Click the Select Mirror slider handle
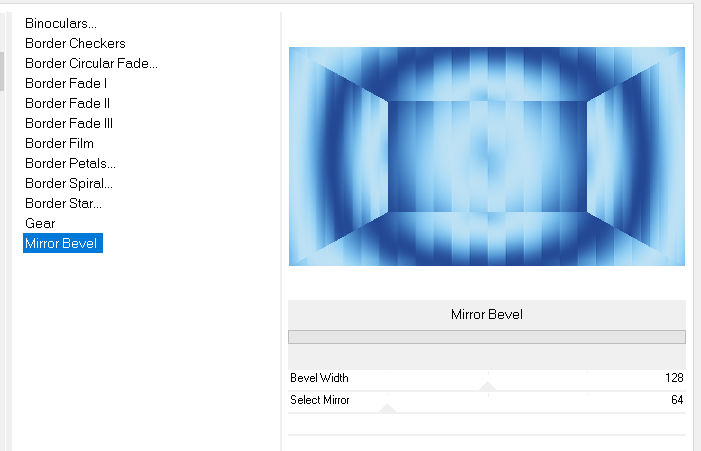701x451 pixels. tap(388, 407)
